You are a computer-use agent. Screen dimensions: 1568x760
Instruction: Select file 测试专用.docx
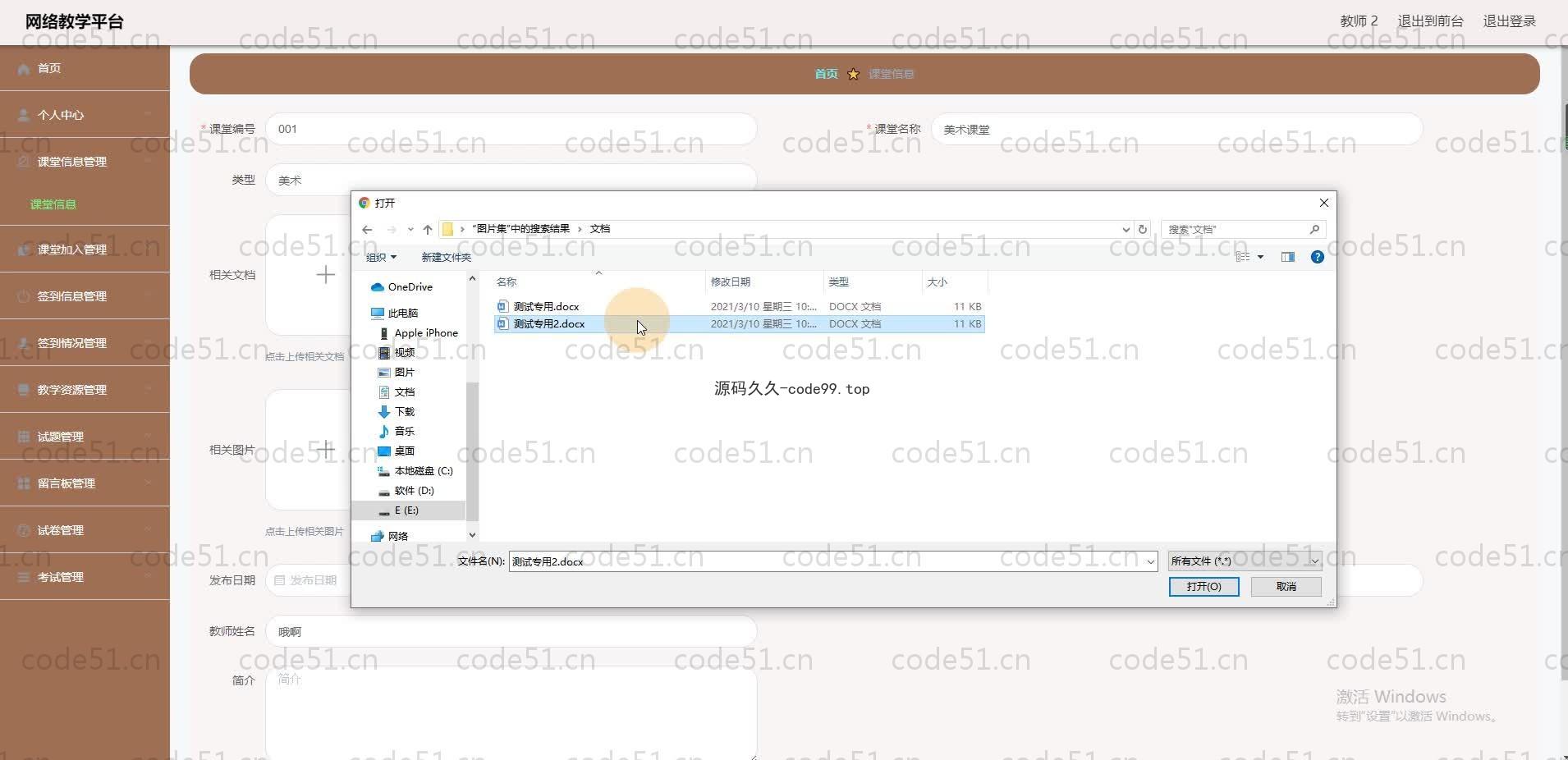coord(739,306)
